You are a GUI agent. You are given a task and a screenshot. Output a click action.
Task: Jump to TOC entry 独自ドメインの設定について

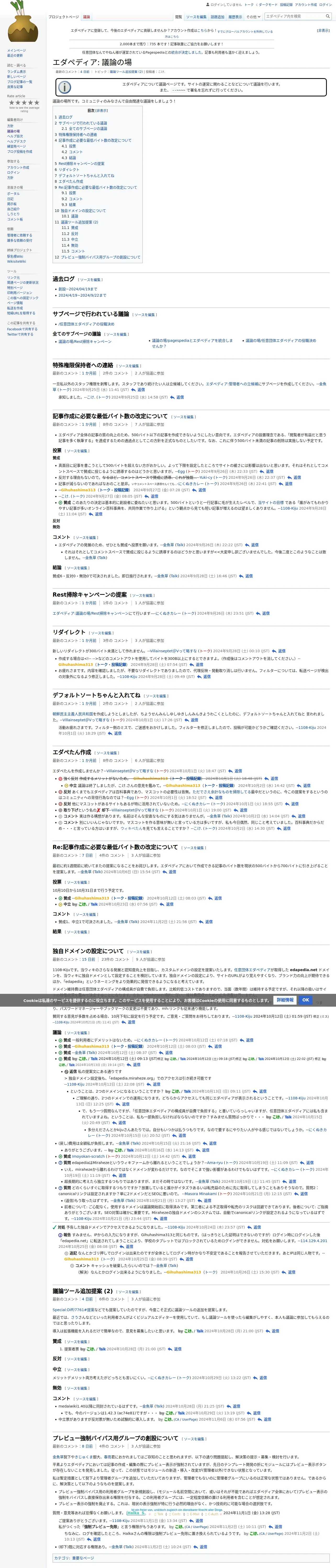83,211
